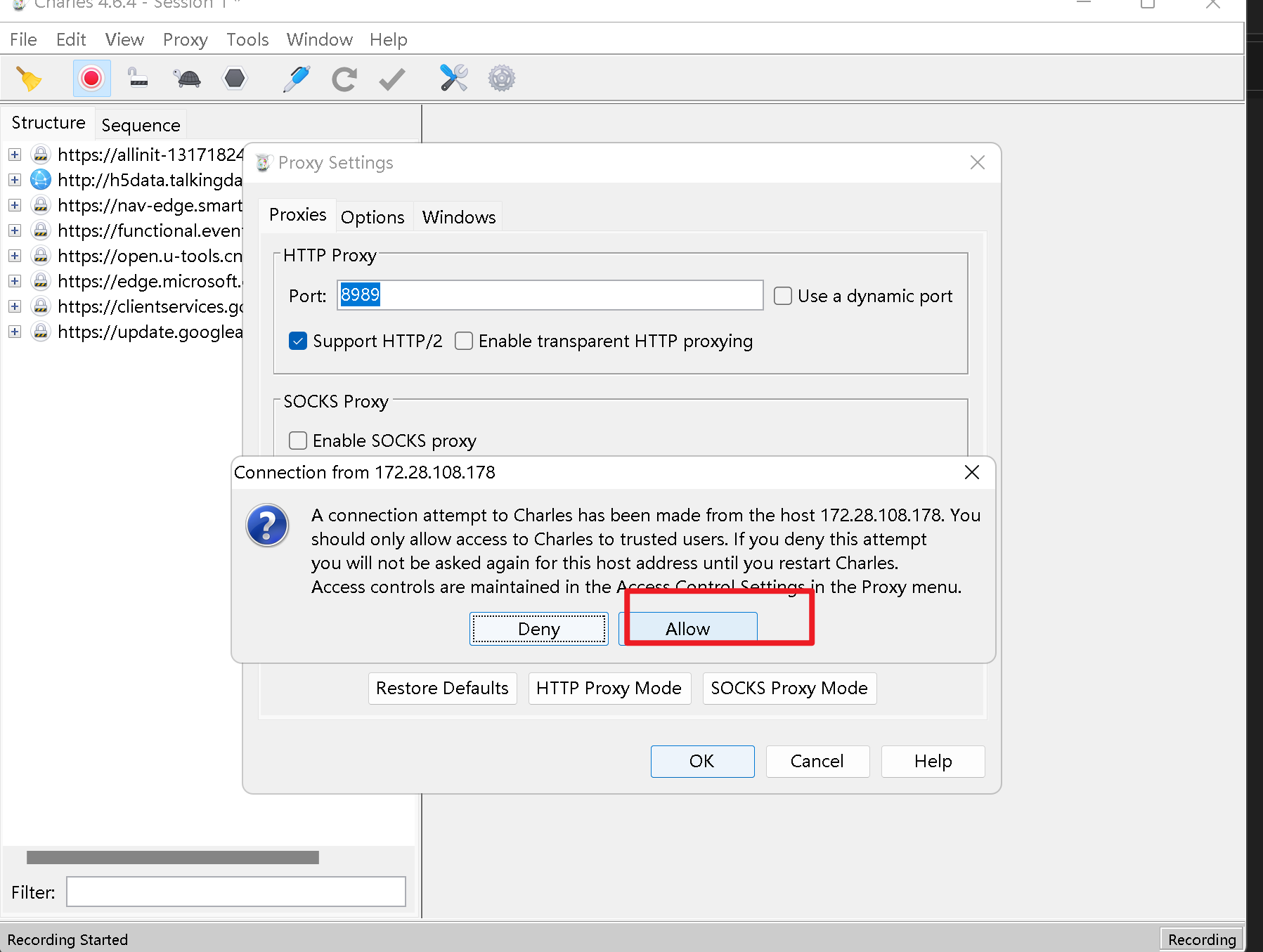Click the SSL Proxying toolbar icon
Screen dimensions: 1263x952
[138, 79]
